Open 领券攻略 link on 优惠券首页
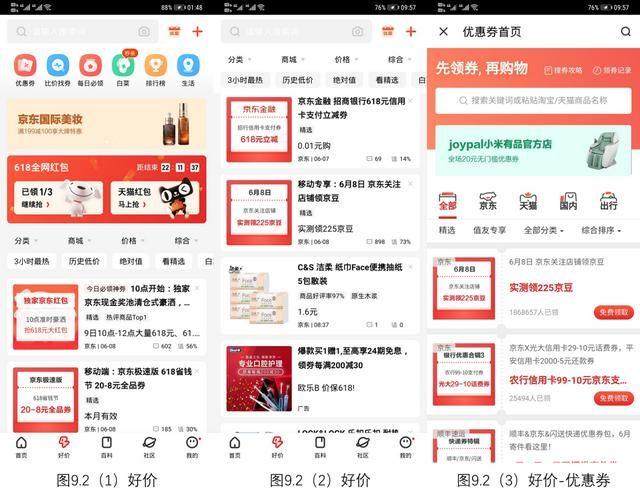 [x=564, y=70]
